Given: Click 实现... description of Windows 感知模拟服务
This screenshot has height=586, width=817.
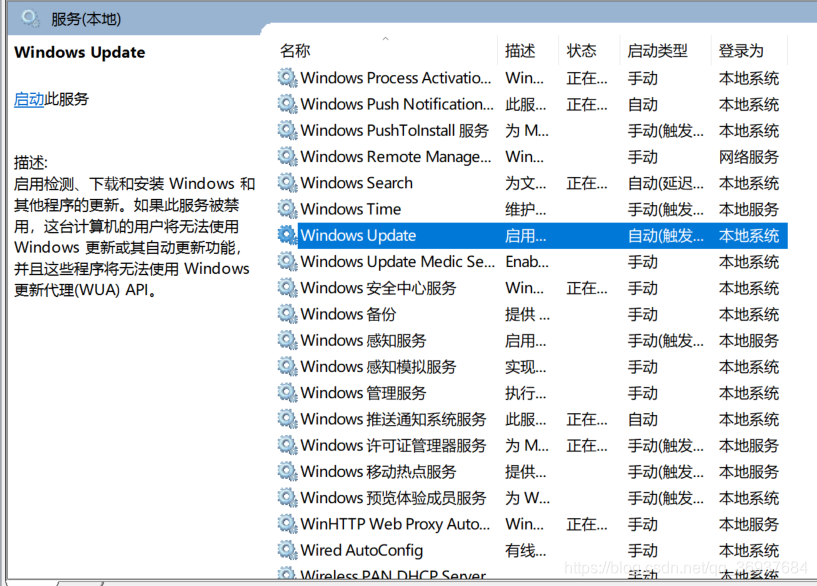Looking at the screenshot, I should click(x=526, y=367).
